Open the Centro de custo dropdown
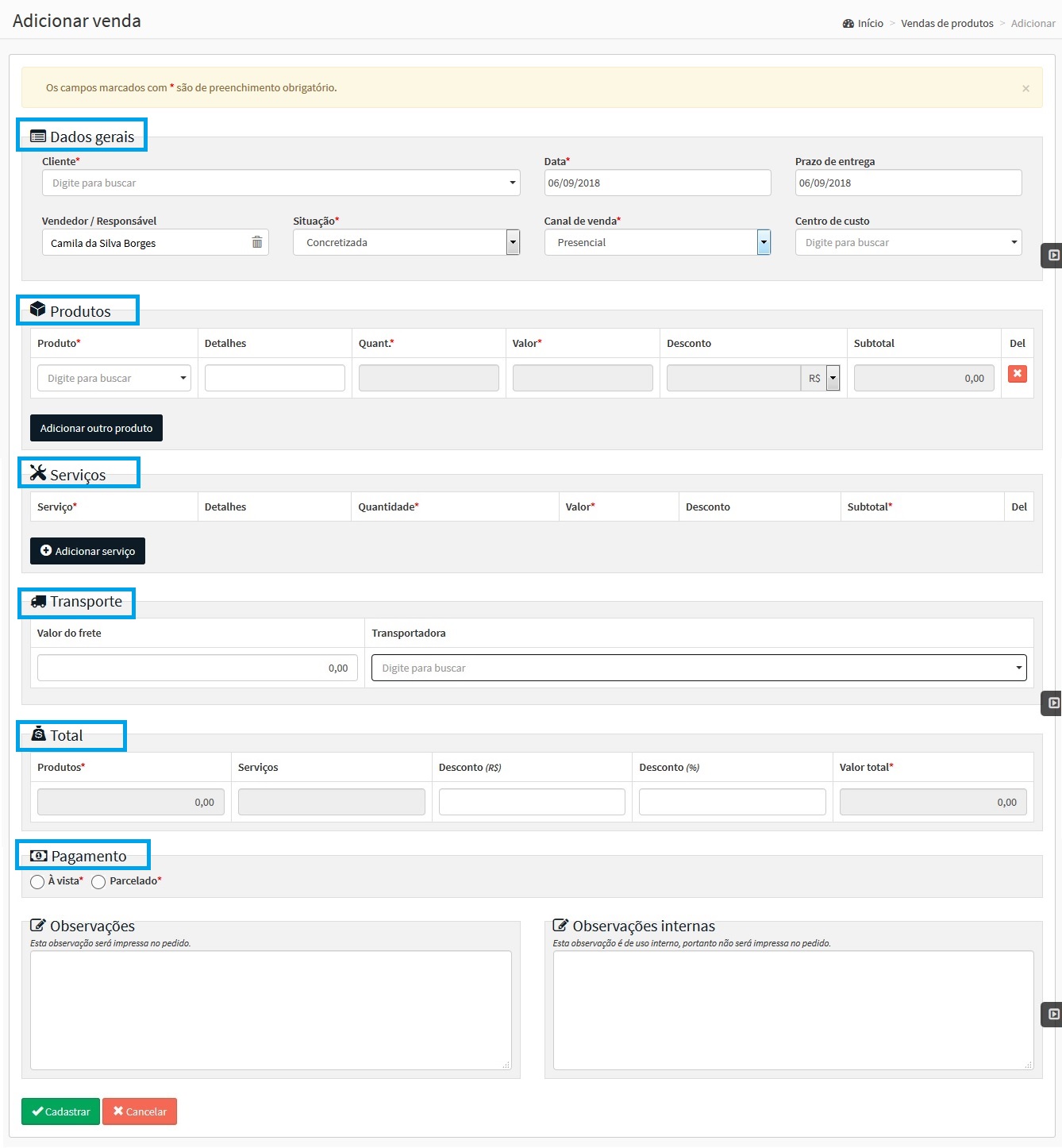This screenshot has width=1062, height=1148. [908, 242]
